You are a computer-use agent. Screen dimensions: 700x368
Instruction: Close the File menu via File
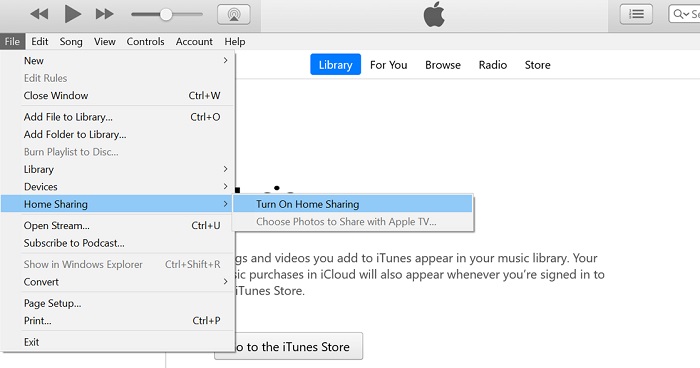[x=12, y=42]
